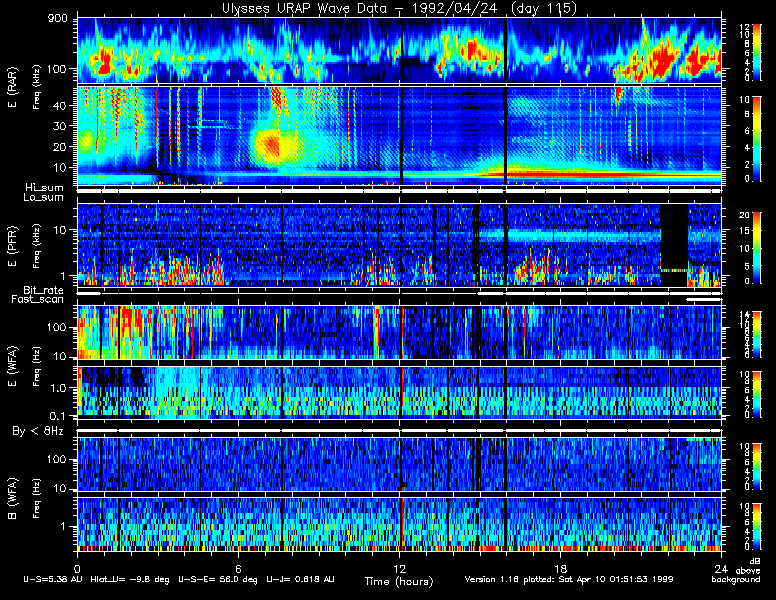This screenshot has width=776, height=600.
Task: Click the 'Lo_sum' status bar label
Action: (43, 198)
